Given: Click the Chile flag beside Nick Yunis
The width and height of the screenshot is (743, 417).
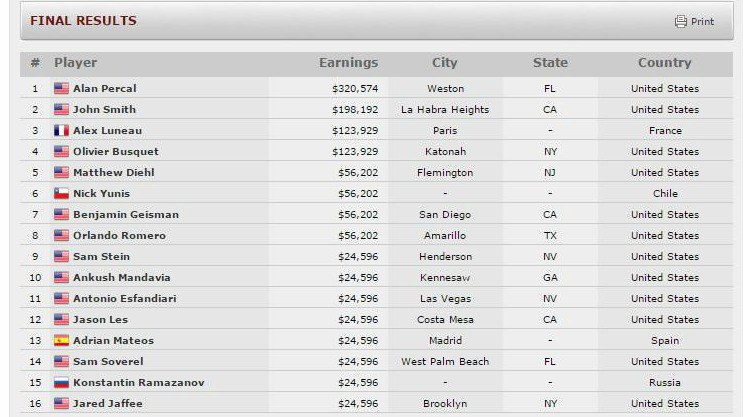Looking at the screenshot, I should (x=61, y=194).
